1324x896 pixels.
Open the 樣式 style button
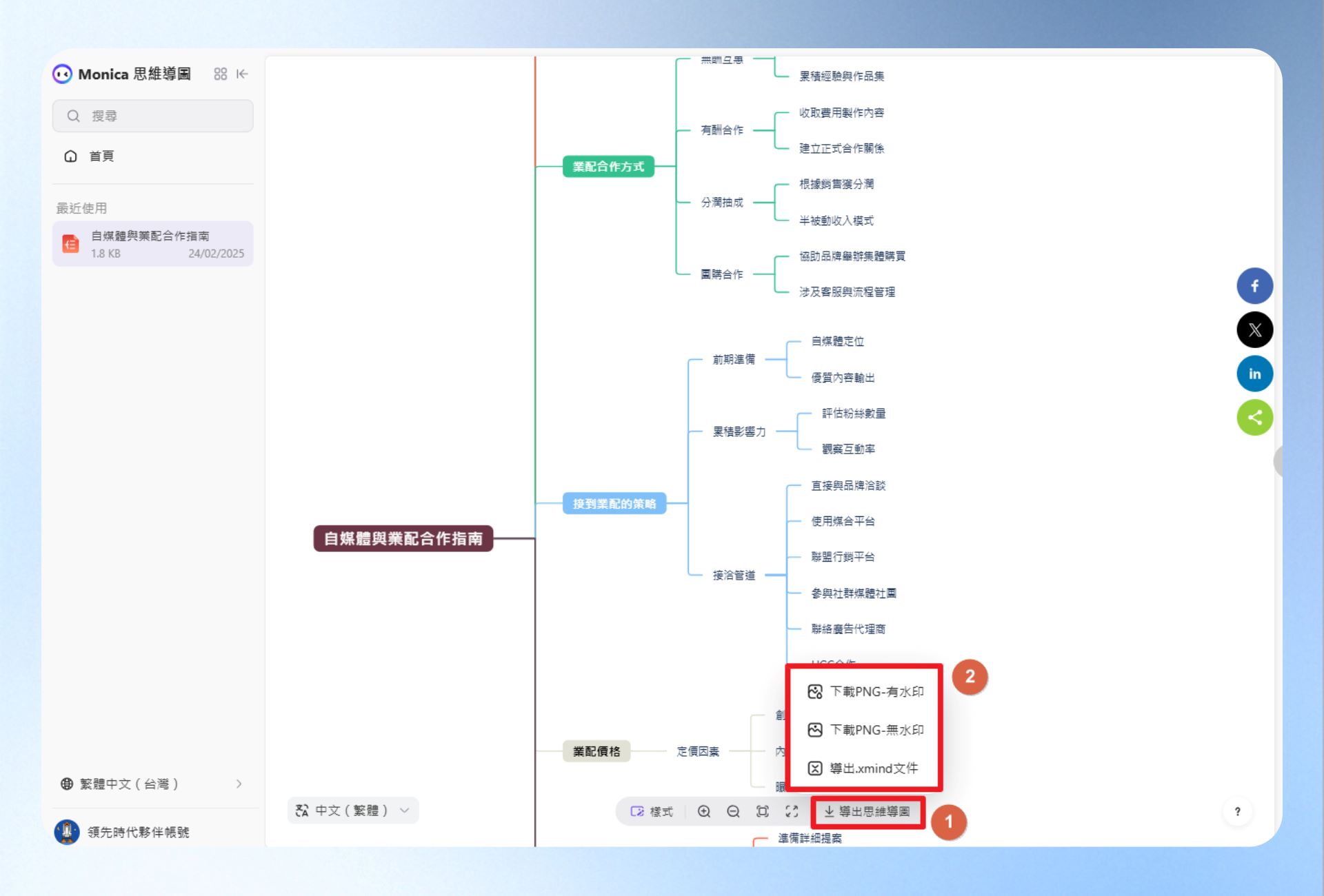coord(652,811)
